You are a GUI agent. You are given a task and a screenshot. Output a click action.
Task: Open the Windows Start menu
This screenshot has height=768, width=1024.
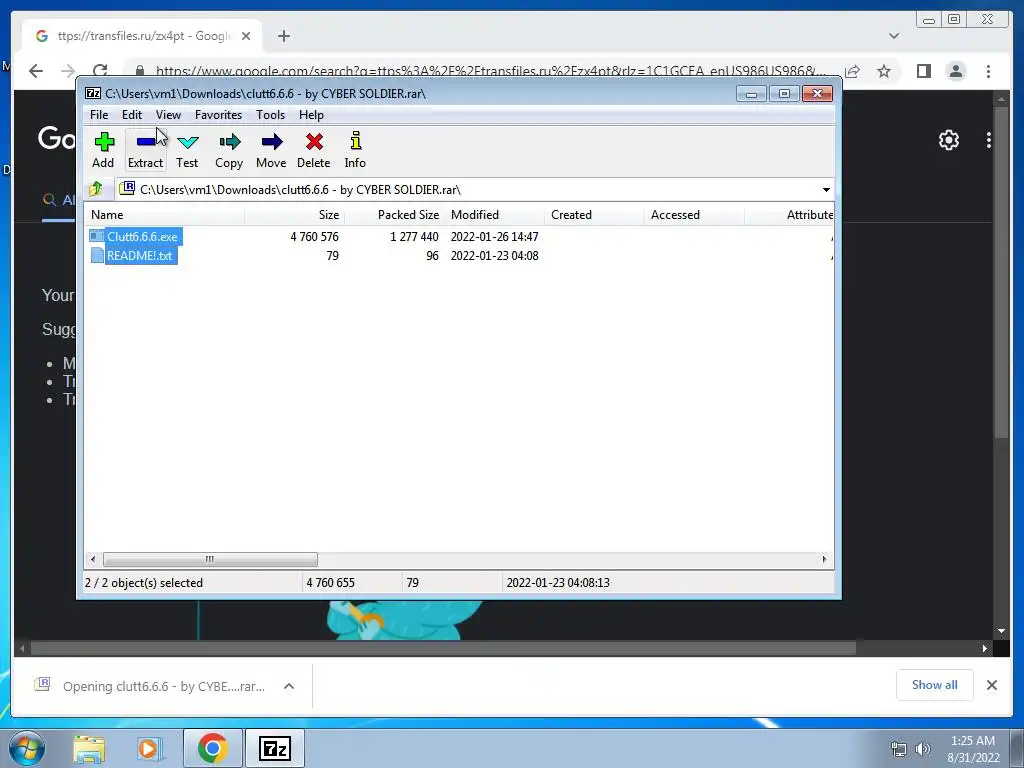coord(27,748)
